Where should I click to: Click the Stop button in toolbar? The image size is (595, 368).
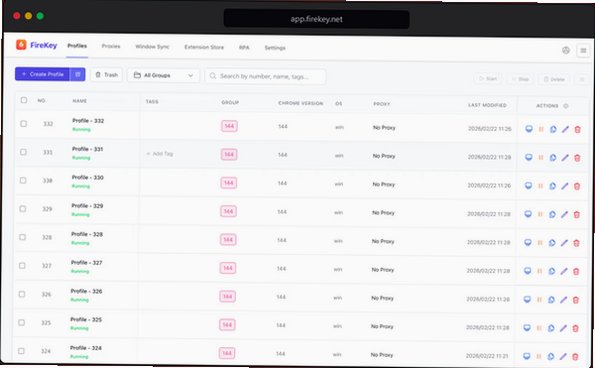click(520, 79)
